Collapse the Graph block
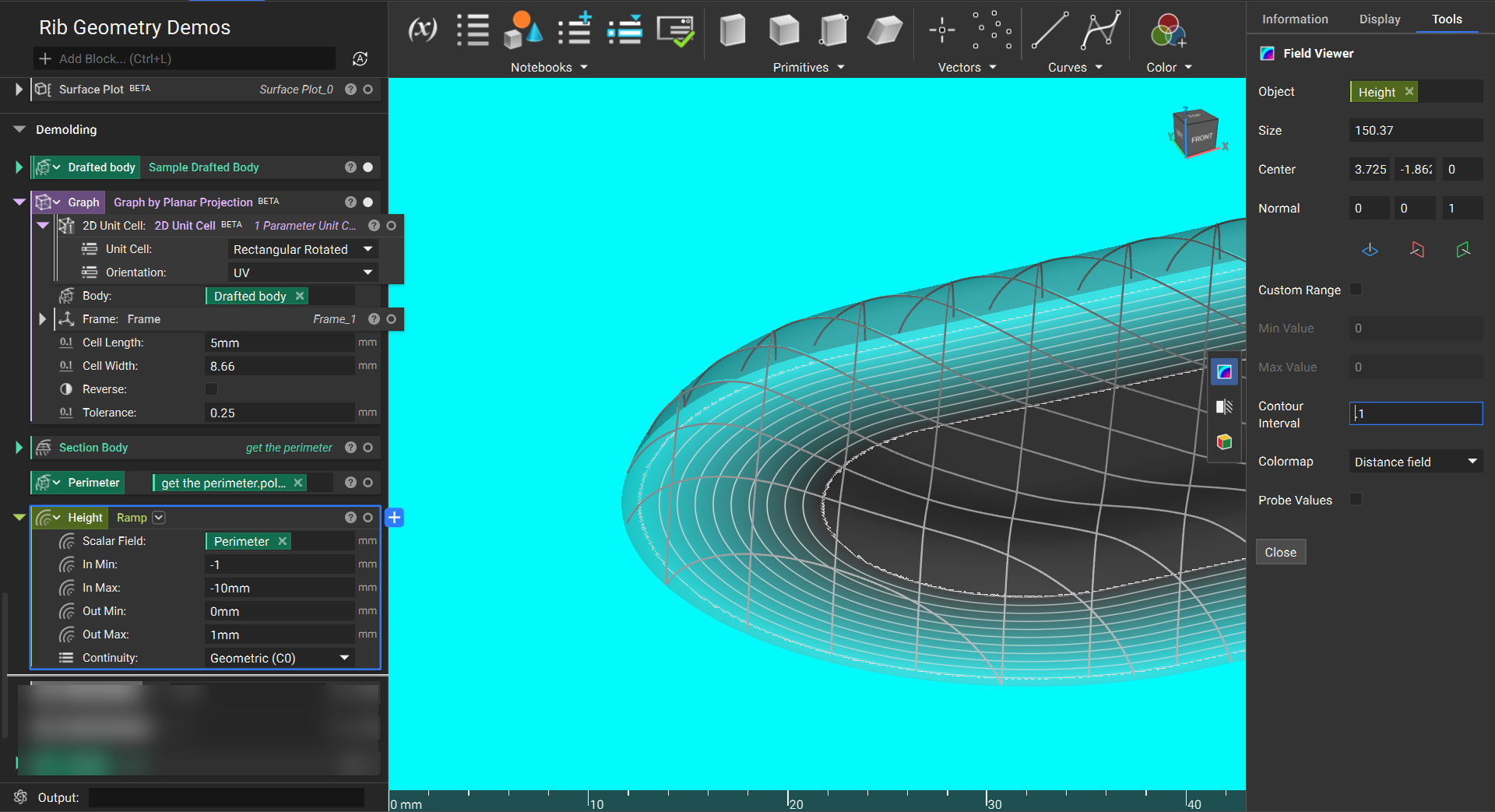The image size is (1495, 812). click(19, 202)
